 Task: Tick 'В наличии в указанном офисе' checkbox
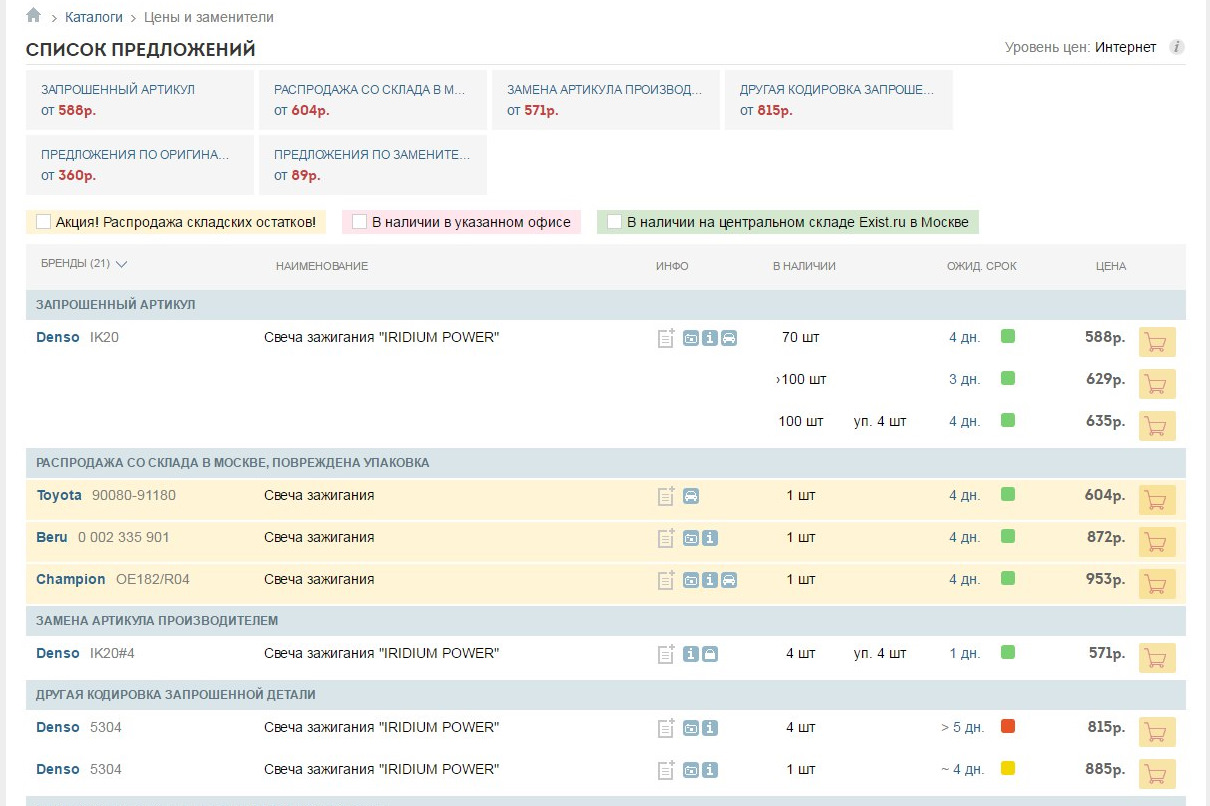[359, 222]
